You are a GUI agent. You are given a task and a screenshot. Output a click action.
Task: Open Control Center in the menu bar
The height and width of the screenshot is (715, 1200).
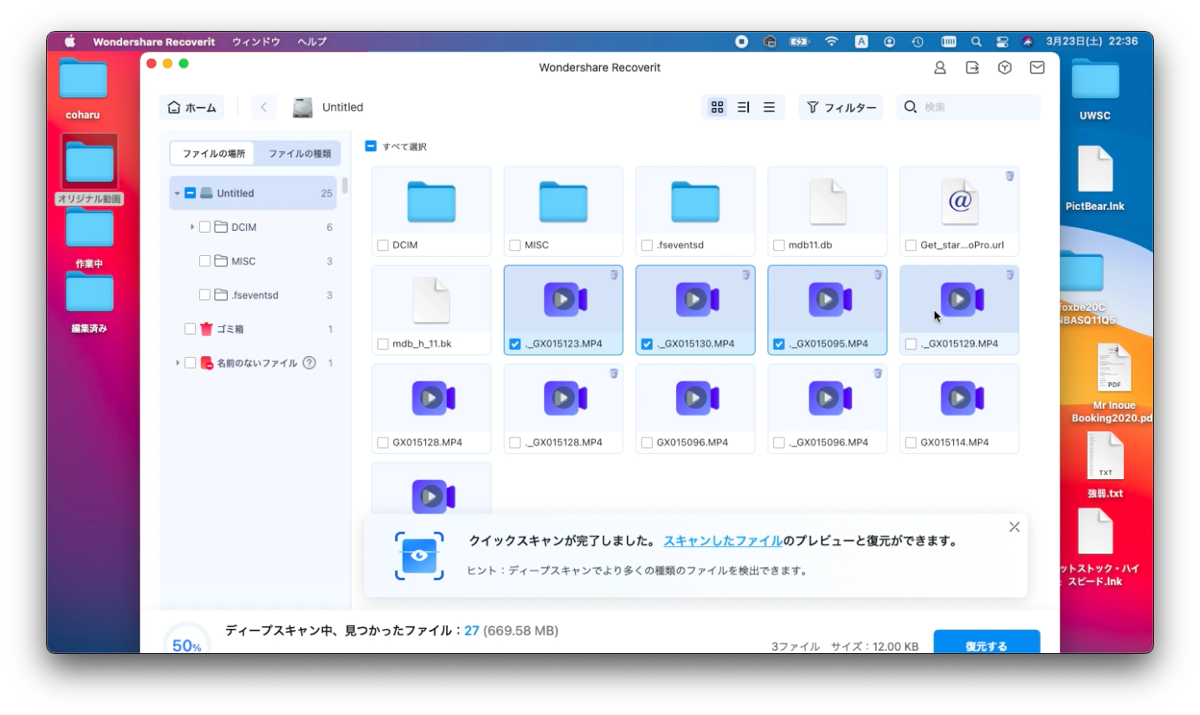click(x=1002, y=42)
